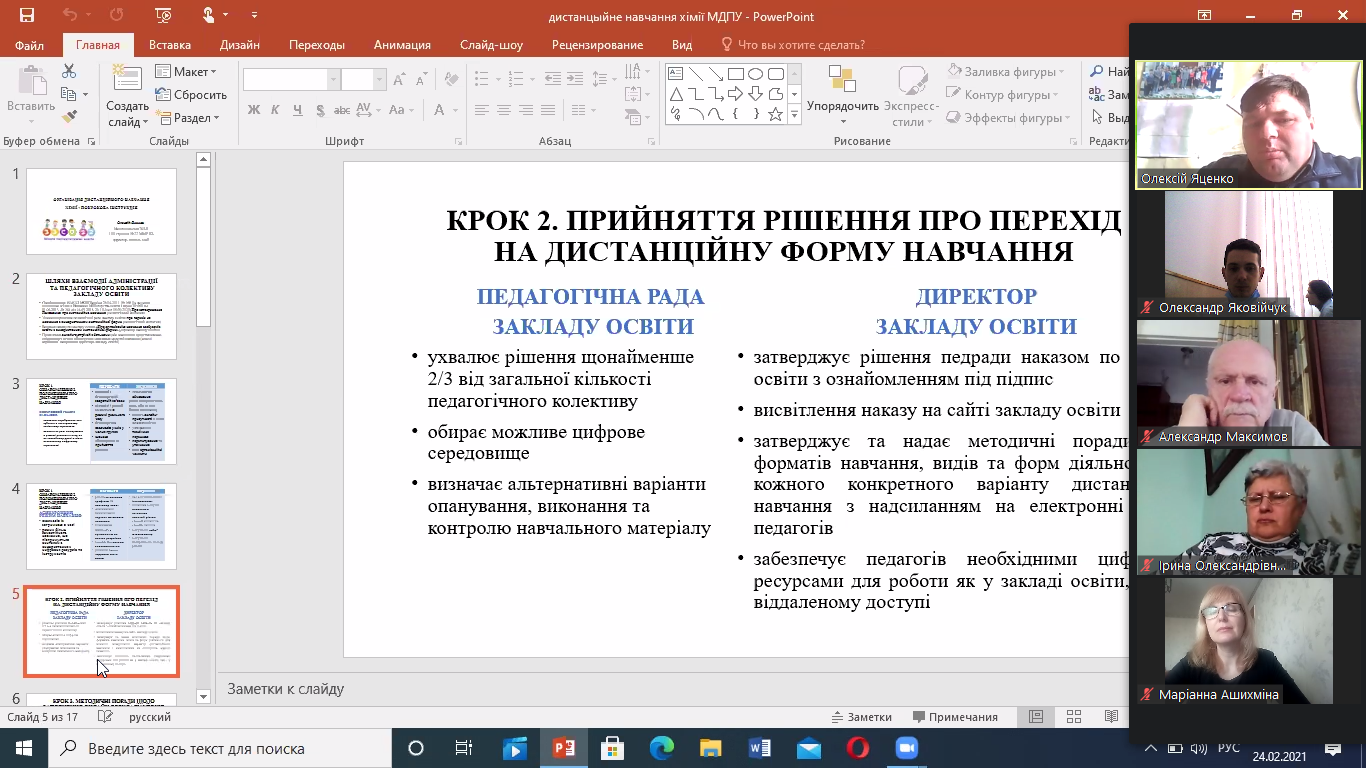Image resolution: width=1366 pixels, height=768 pixels.
Task: Switch to the Анимация tab
Action: pos(402,45)
